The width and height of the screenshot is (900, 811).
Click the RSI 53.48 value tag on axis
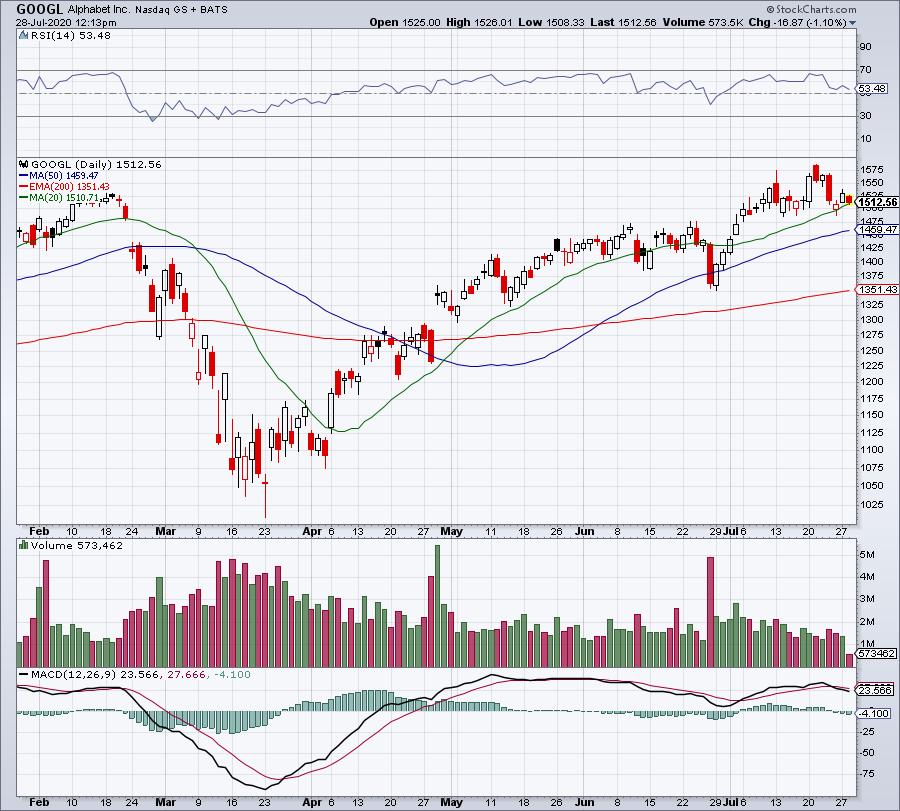[x=872, y=88]
